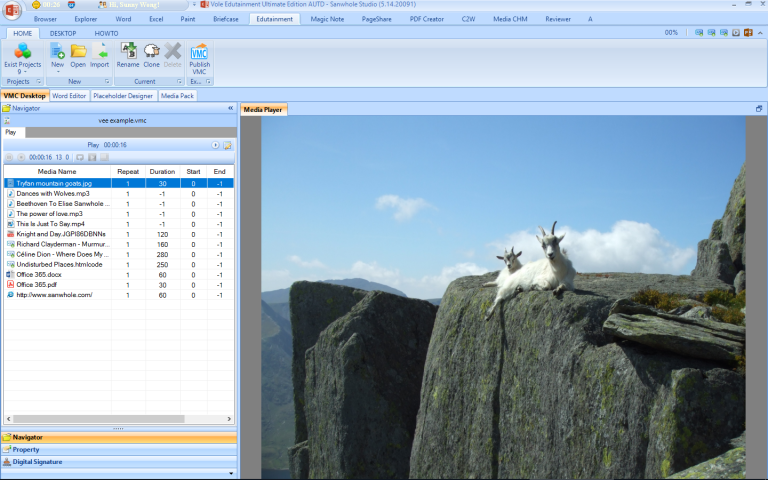Viewport: 768px width, 480px height.
Task: Expand the panel options arrow below Digital Signature
Action: pos(231,473)
